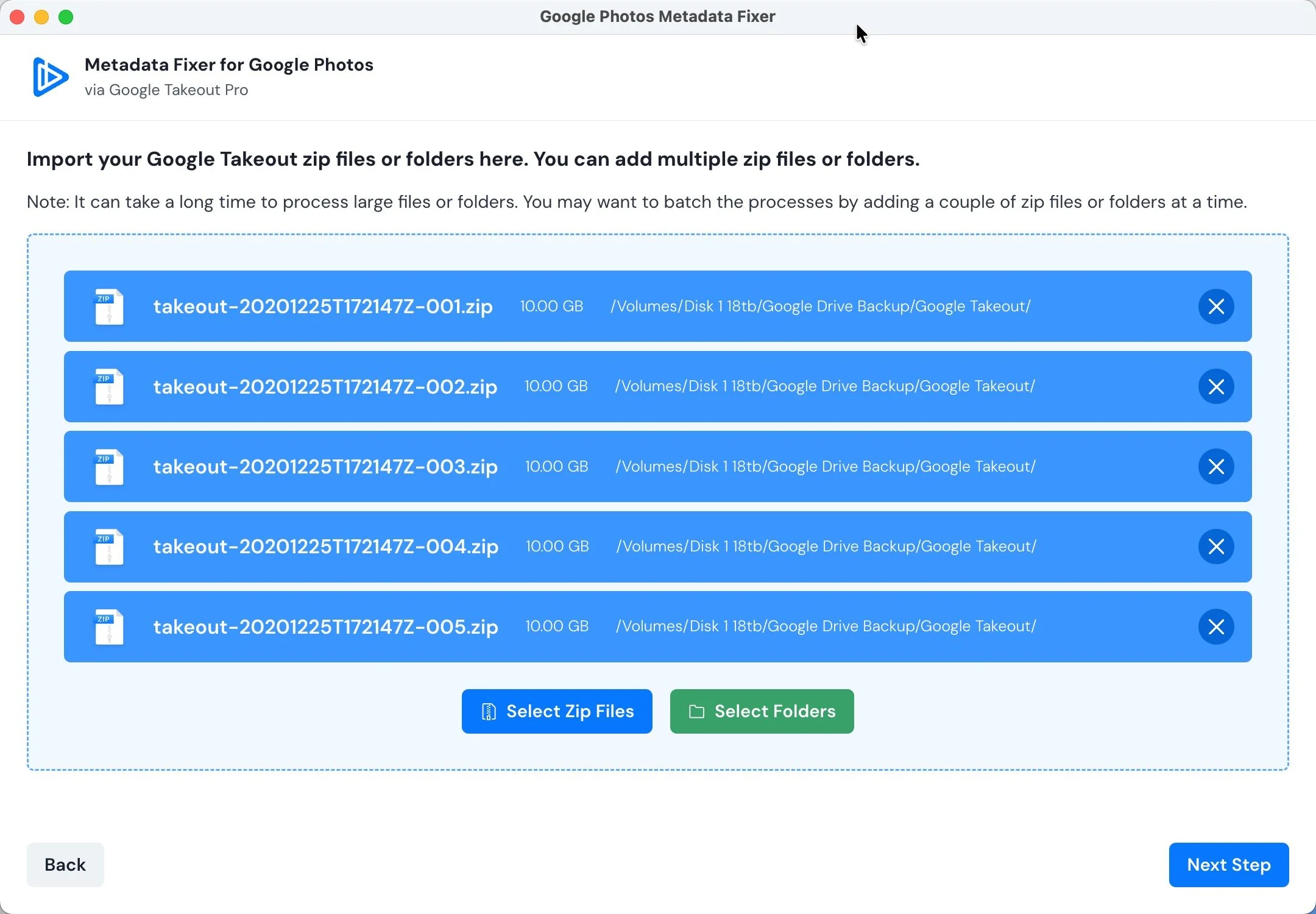
Task: Remove takeout-20201225T172147Z-004.zip from list
Action: (x=1216, y=547)
